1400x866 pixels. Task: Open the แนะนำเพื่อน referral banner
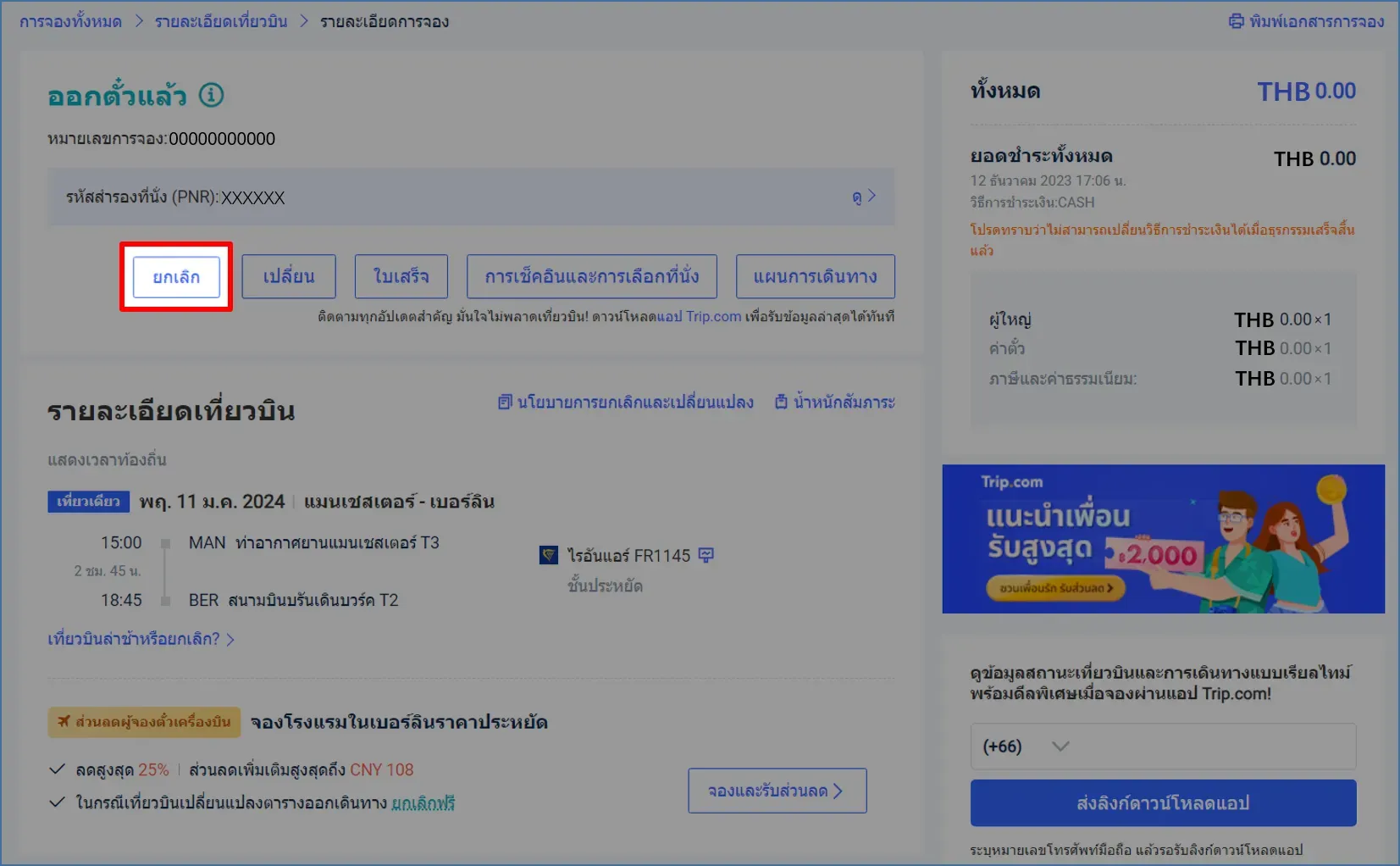tap(1164, 539)
